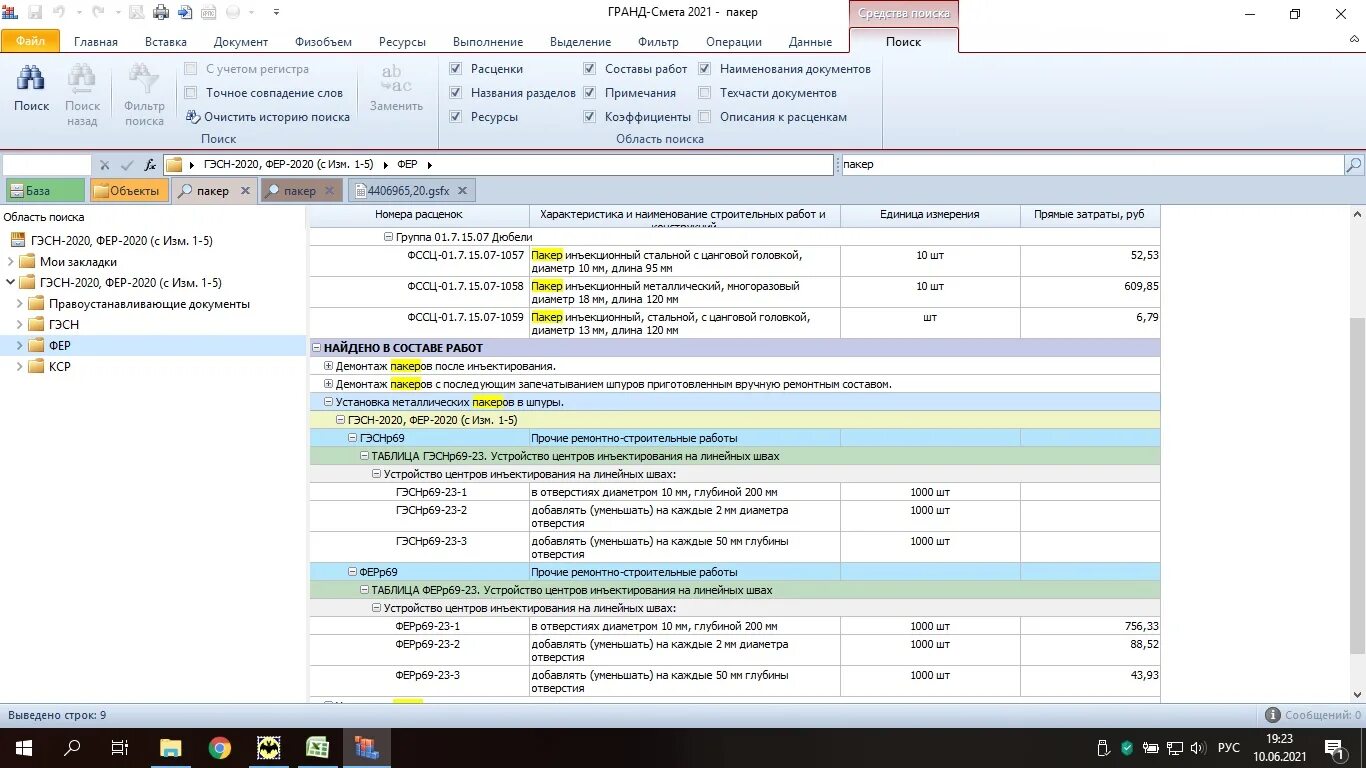Expand the КСР tree node
This screenshot has width=1366, height=768.
click(20, 367)
